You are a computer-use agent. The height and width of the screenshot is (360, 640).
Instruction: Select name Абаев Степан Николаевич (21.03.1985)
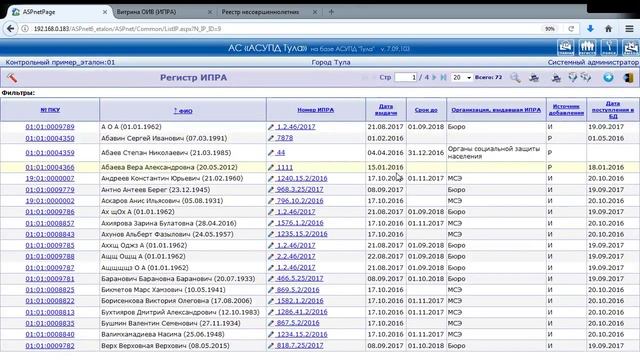(x=166, y=153)
